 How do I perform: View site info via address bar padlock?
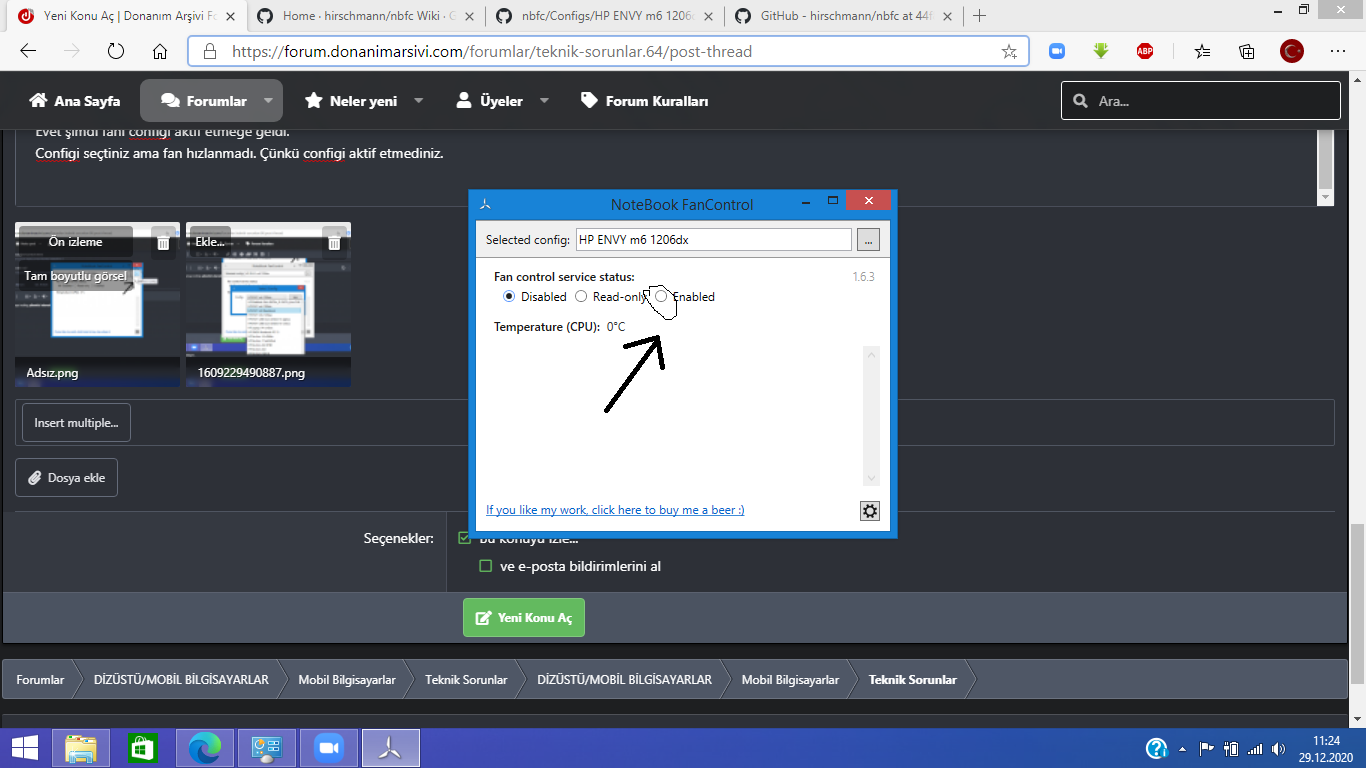[209, 52]
